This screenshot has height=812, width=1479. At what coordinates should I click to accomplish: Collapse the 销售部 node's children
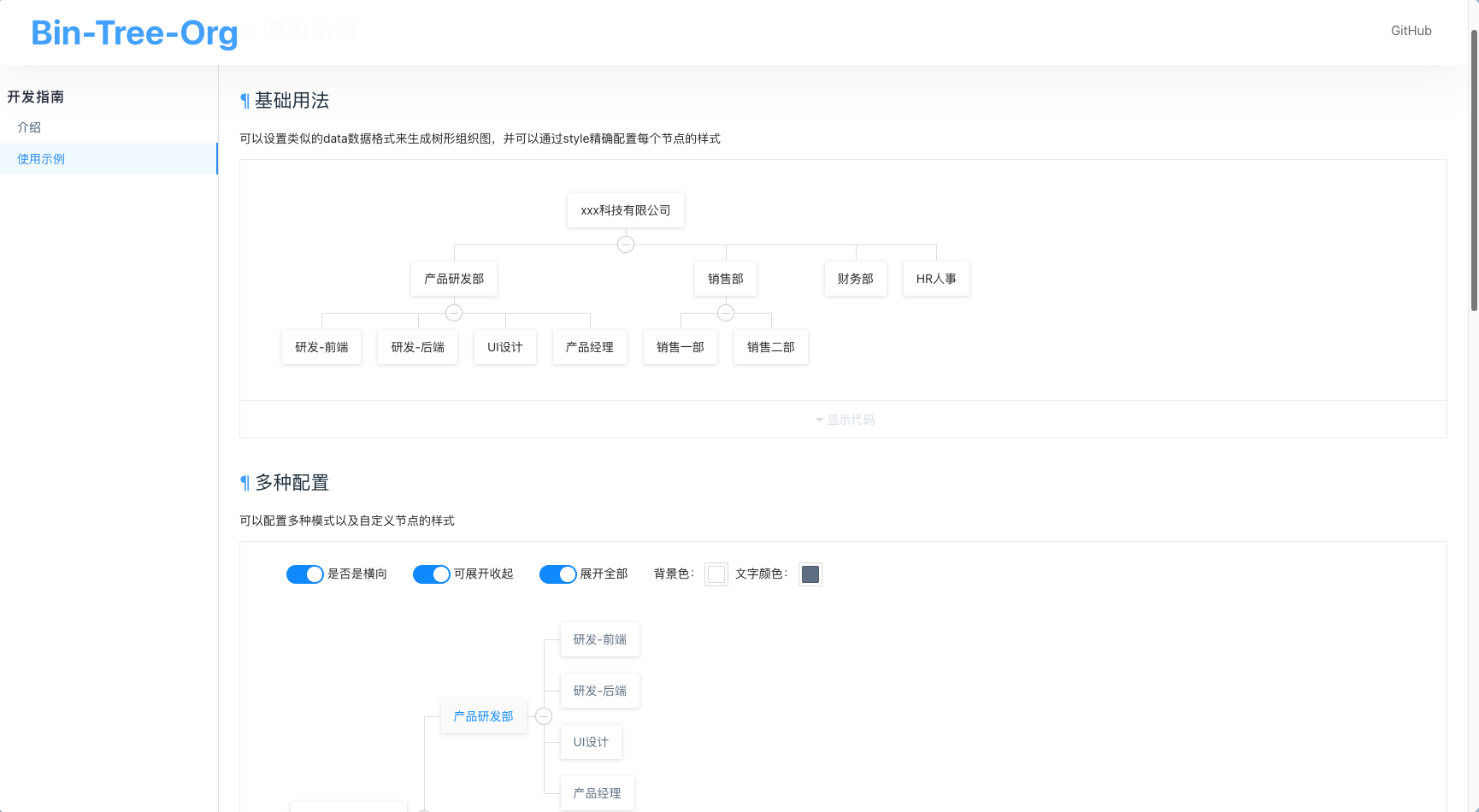pos(726,313)
